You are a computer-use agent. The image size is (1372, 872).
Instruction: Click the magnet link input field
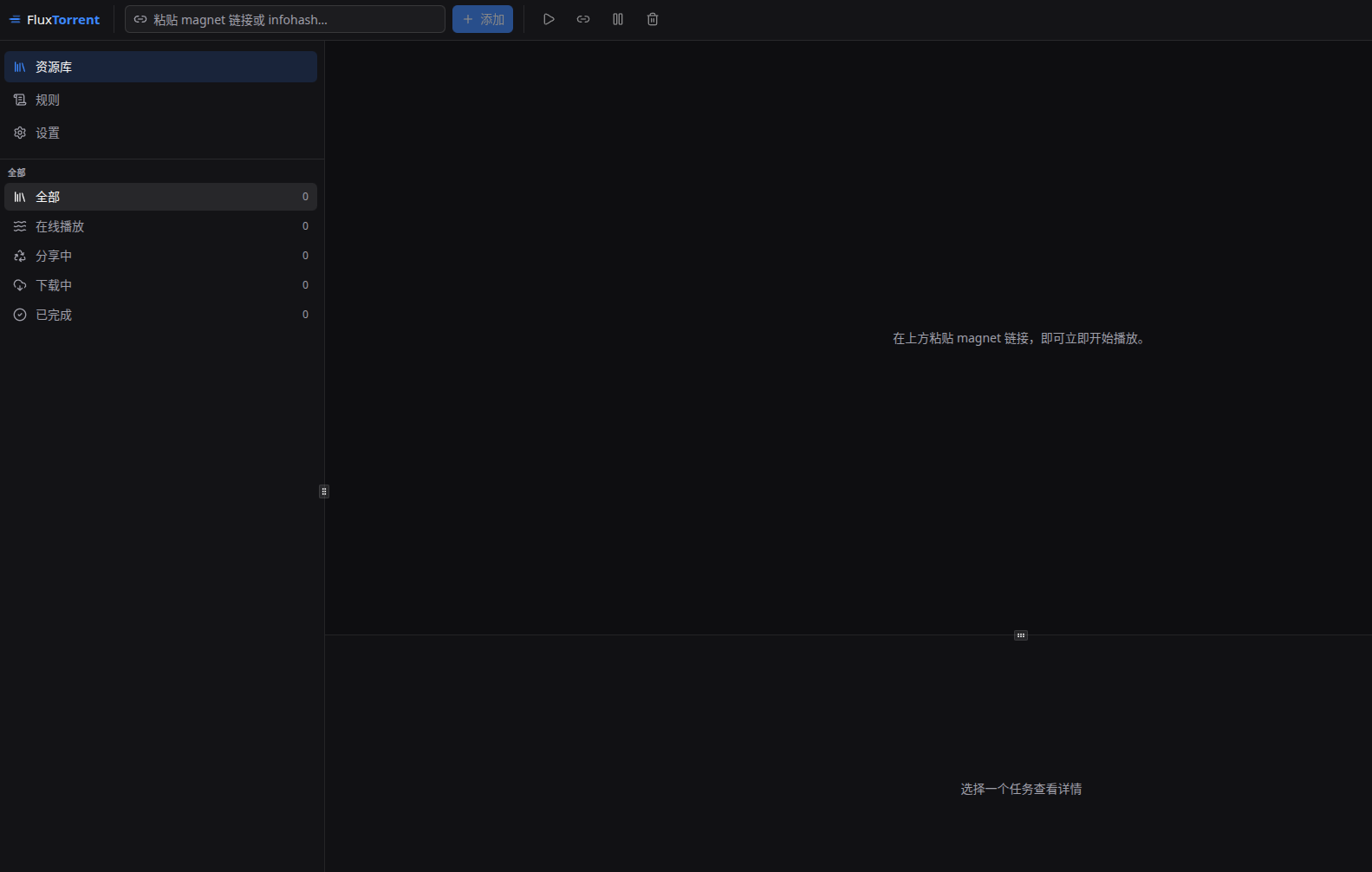285,19
